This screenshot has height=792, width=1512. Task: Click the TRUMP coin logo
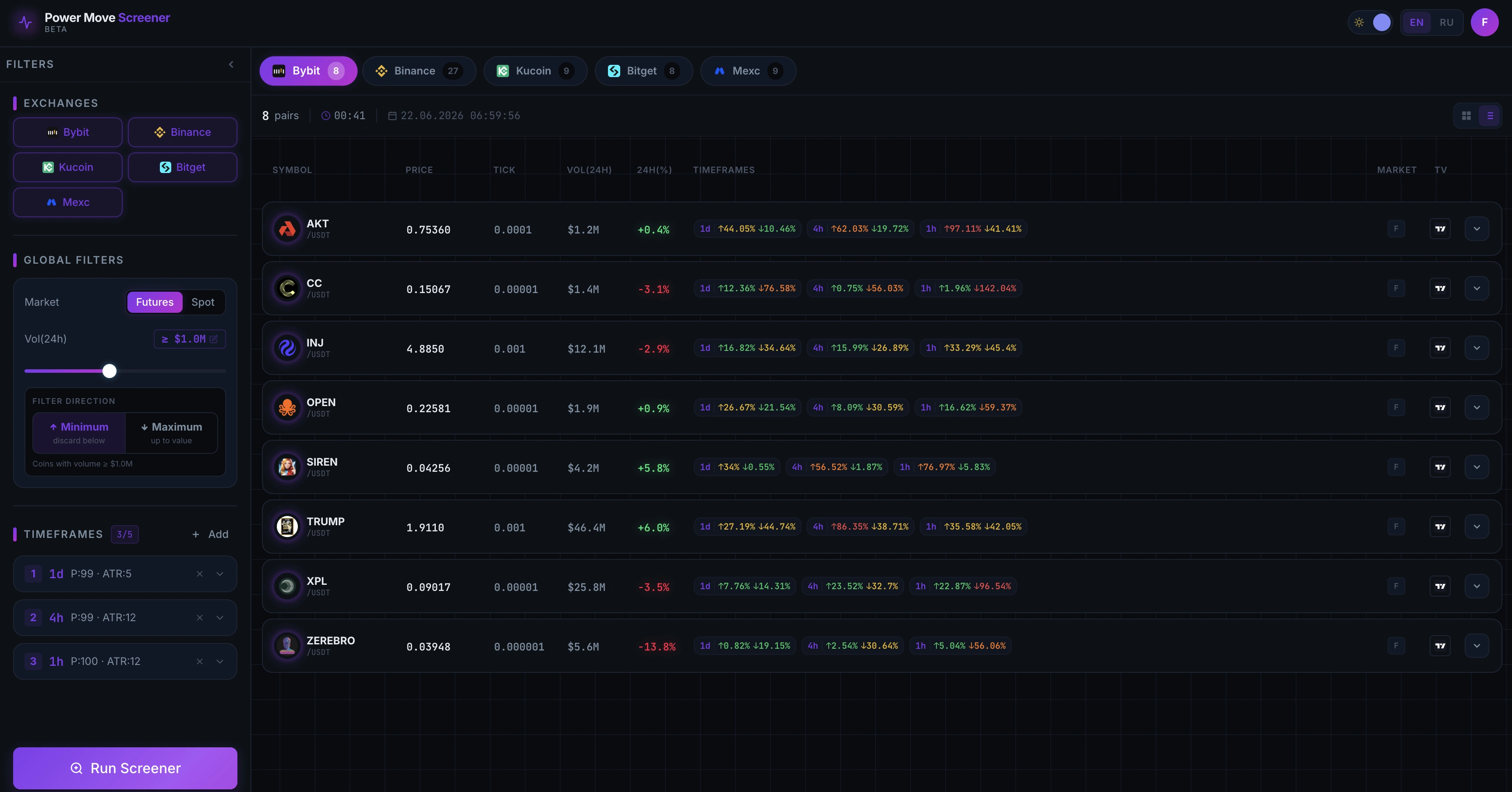pos(287,527)
